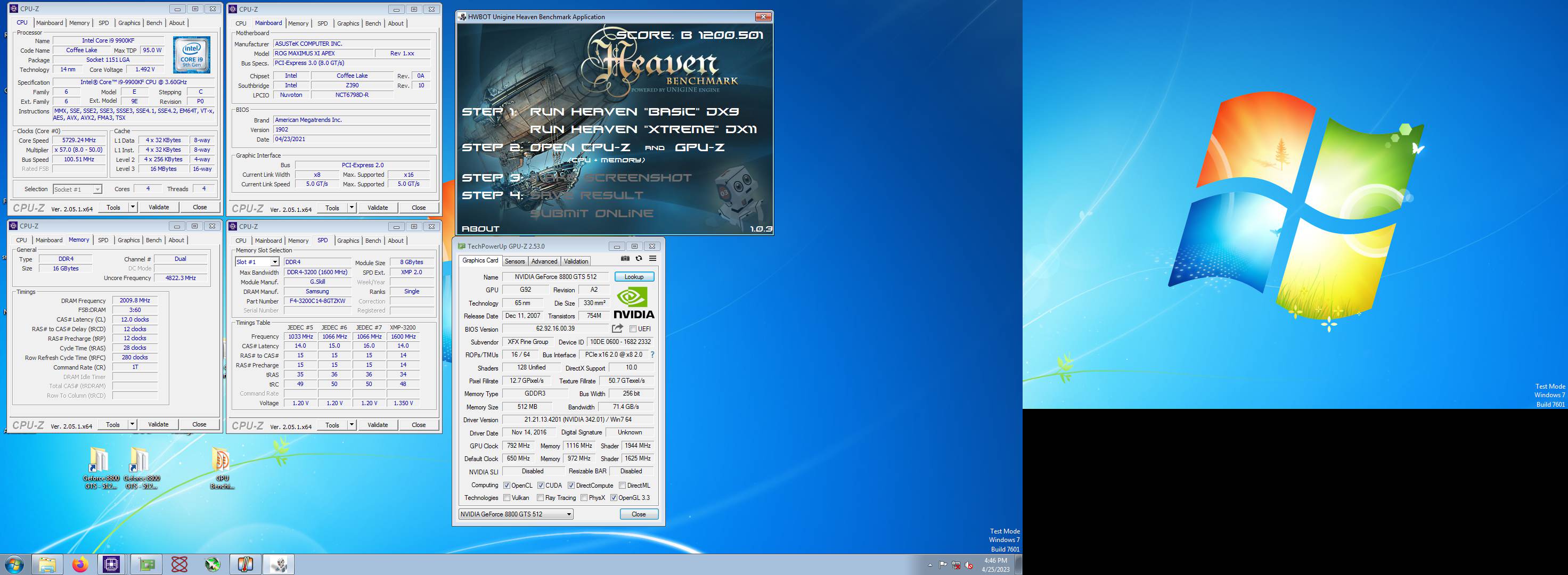
Task: Click the DRAM Frequency value 2009.8 MHz
Action: (x=135, y=301)
